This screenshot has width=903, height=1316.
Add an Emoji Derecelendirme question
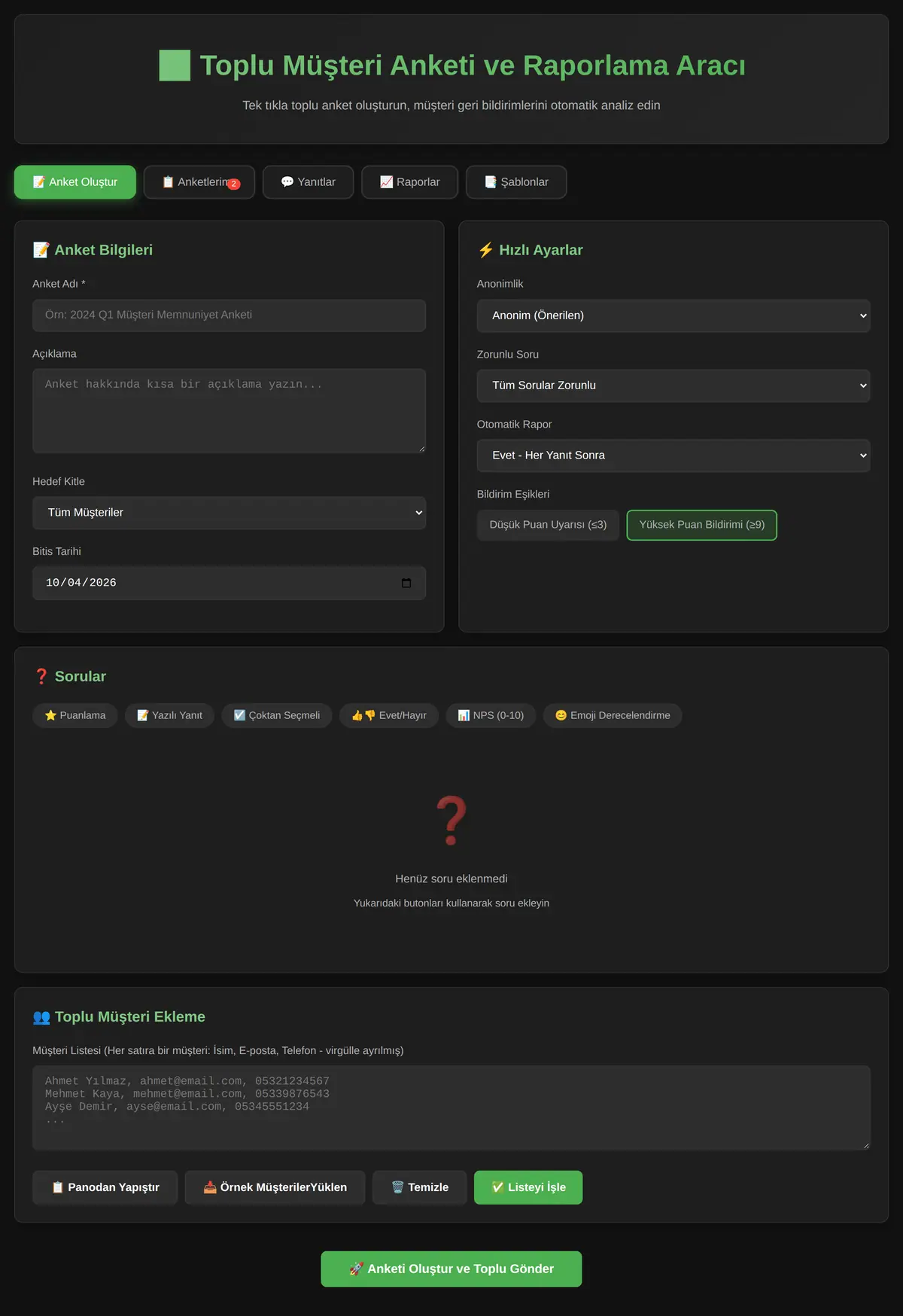coord(613,715)
